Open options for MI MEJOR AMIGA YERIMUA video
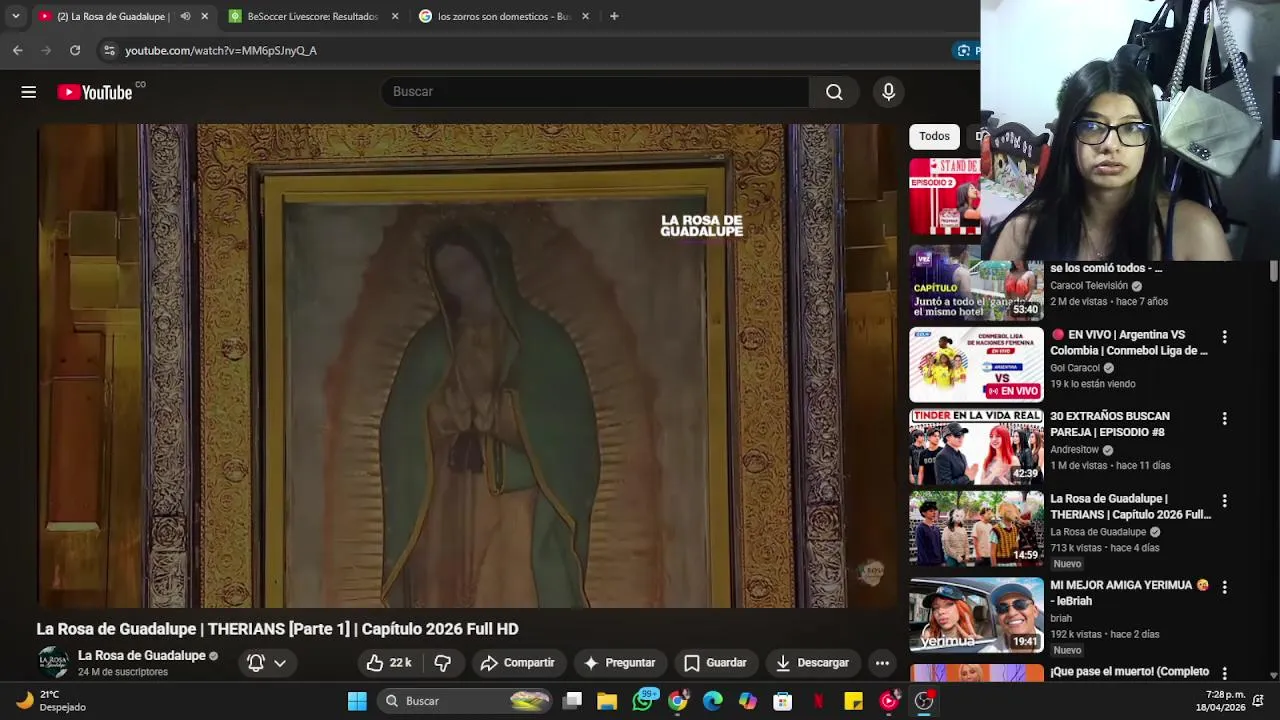 click(x=1224, y=587)
